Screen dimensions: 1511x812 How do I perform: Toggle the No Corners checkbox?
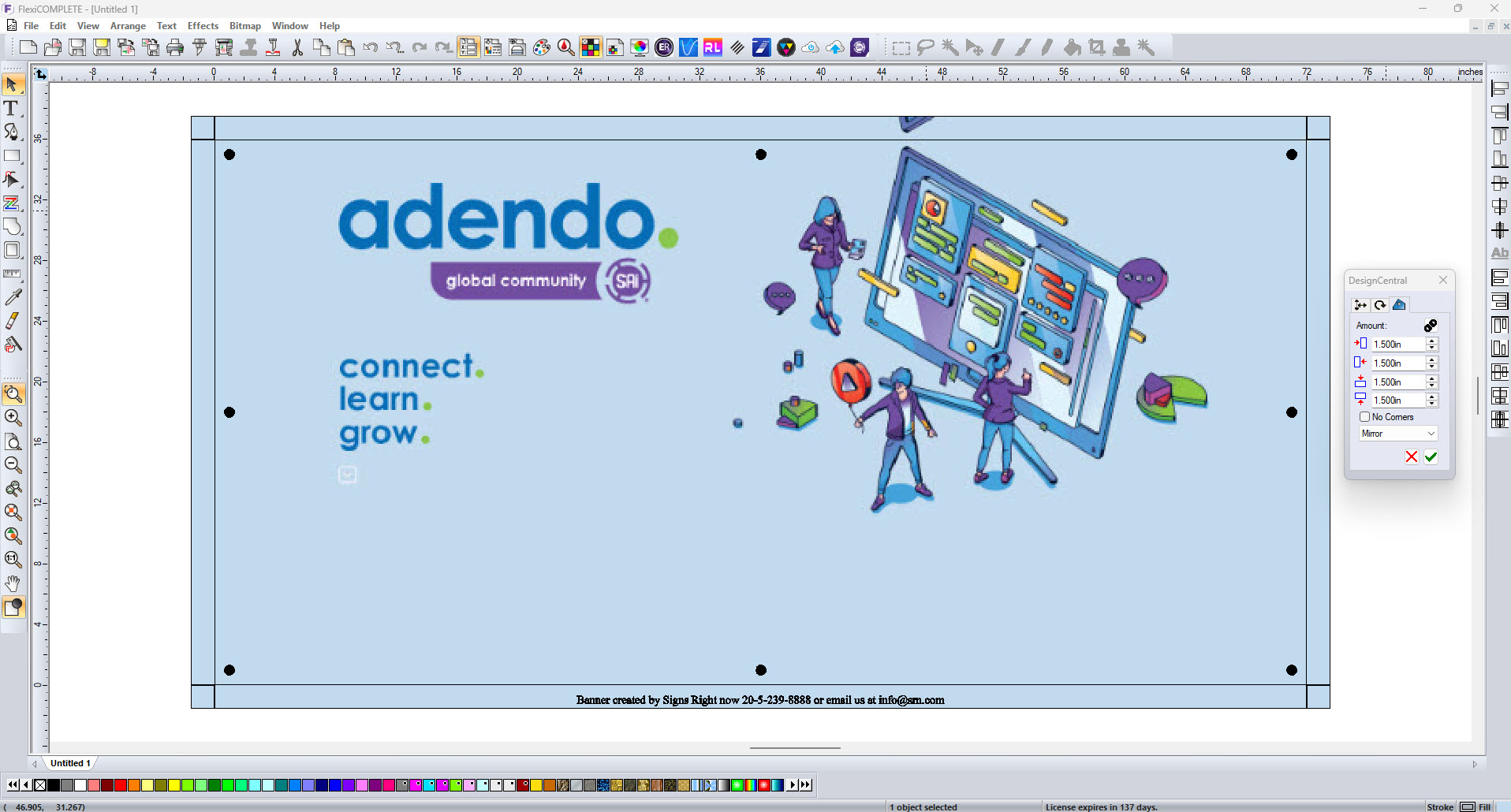coord(1364,417)
